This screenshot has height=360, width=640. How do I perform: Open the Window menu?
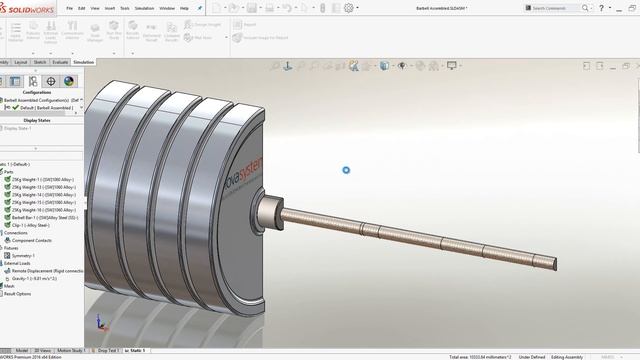pyautogui.click(x=167, y=8)
